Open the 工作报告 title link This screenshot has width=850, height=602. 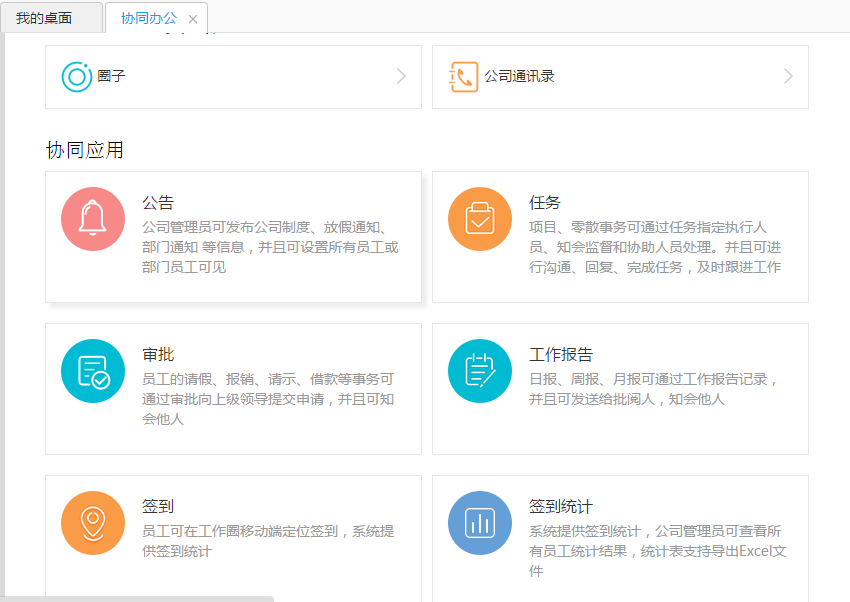(x=561, y=355)
